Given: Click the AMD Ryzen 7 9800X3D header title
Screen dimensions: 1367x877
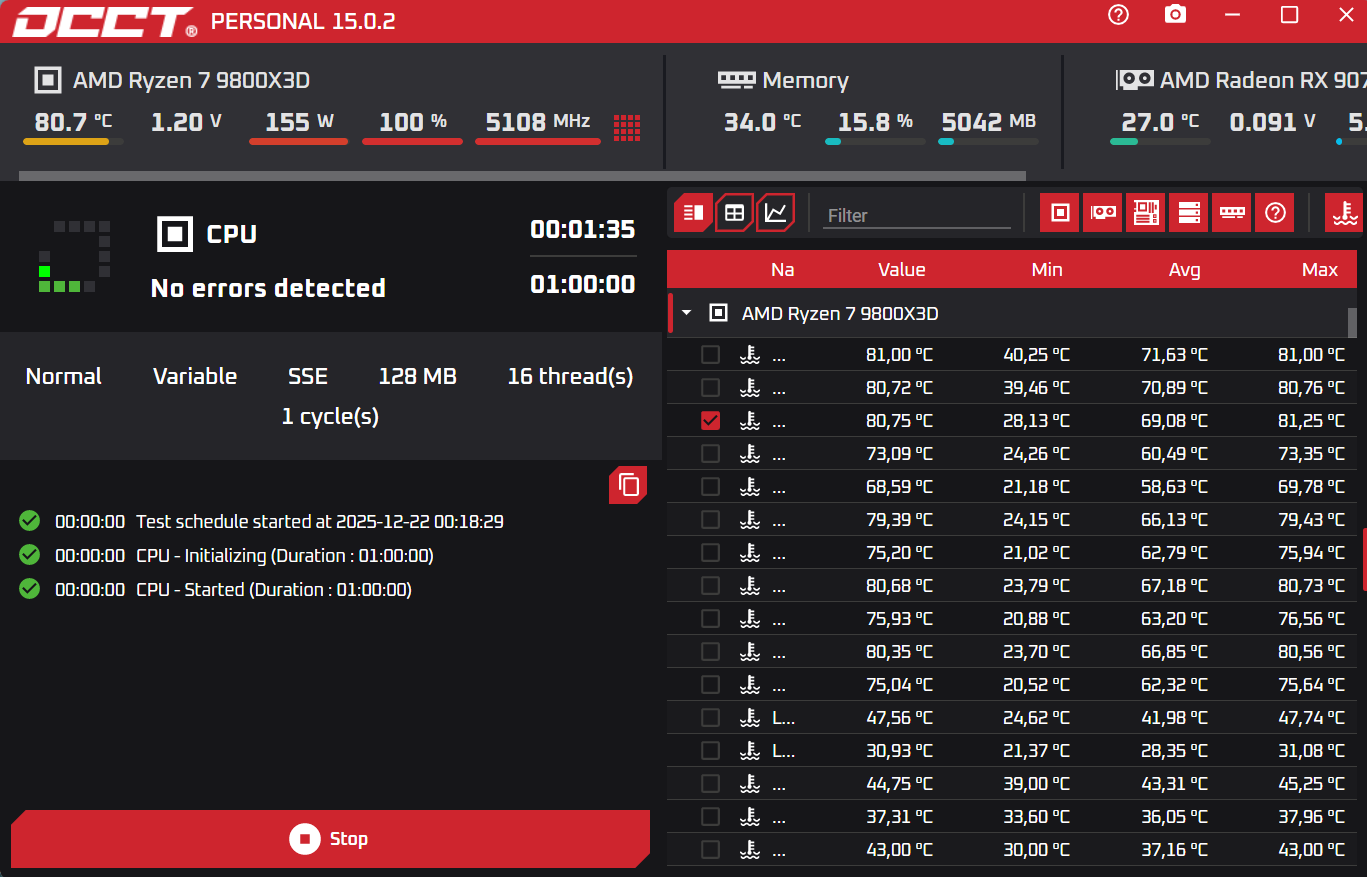Looking at the screenshot, I should 191,80.
